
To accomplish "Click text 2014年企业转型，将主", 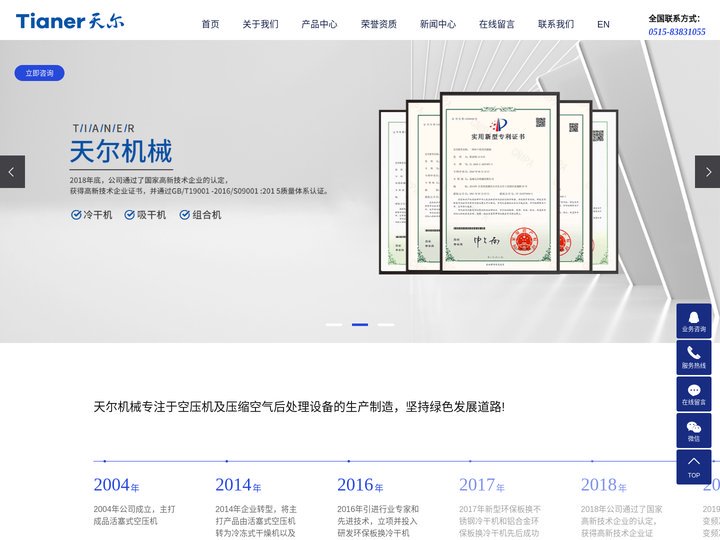I will pyautogui.click(x=256, y=509).
